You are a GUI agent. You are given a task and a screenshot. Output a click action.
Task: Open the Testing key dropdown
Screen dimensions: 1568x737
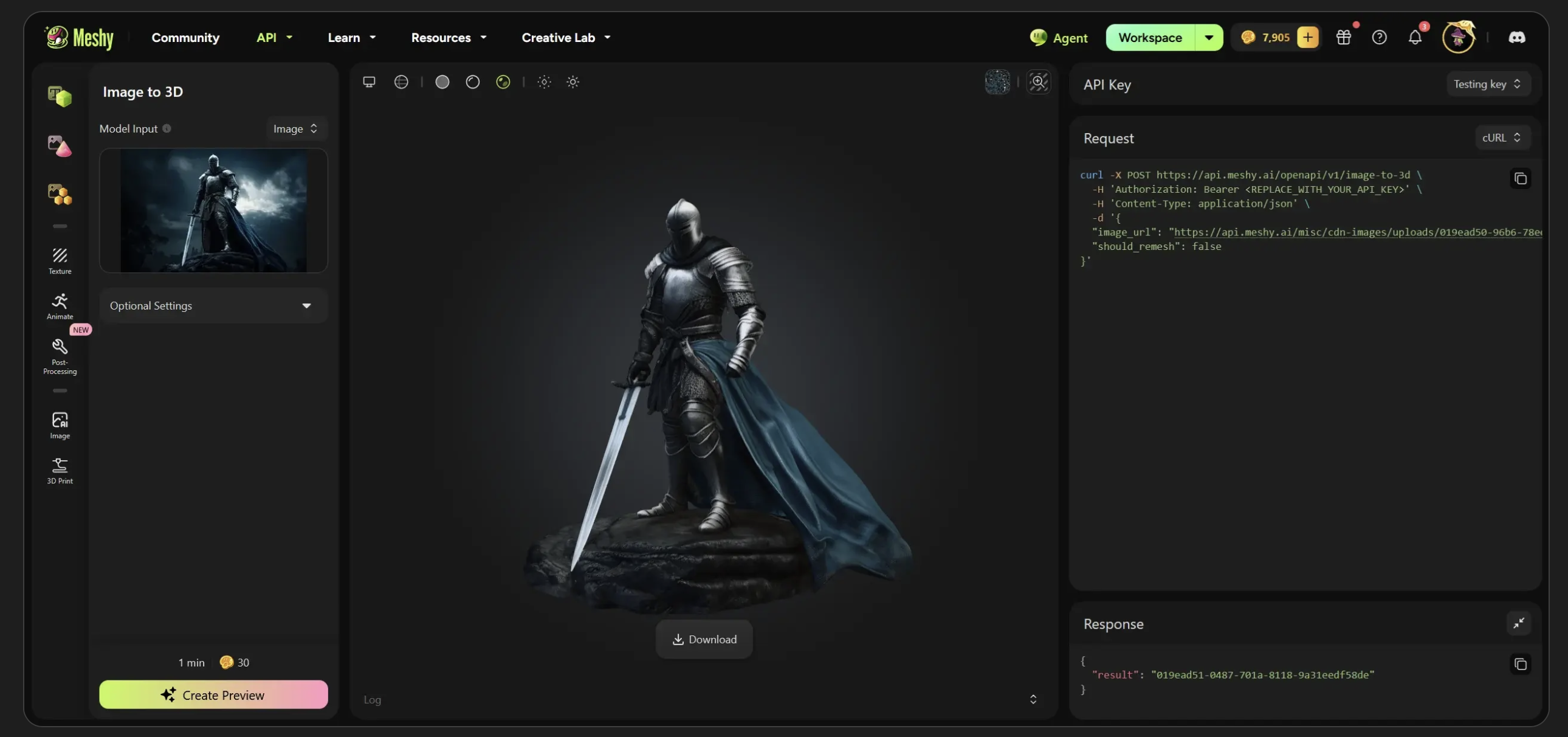click(x=1488, y=84)
